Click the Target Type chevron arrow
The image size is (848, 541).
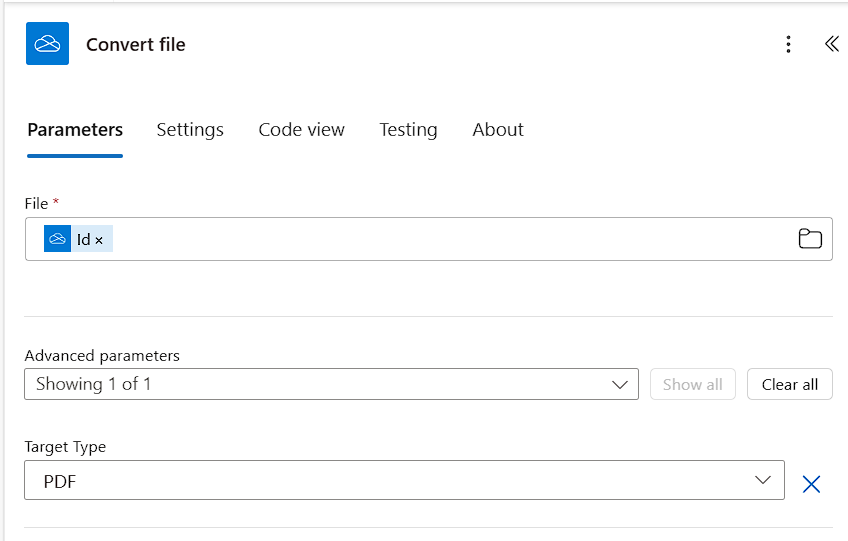point(764,480)
